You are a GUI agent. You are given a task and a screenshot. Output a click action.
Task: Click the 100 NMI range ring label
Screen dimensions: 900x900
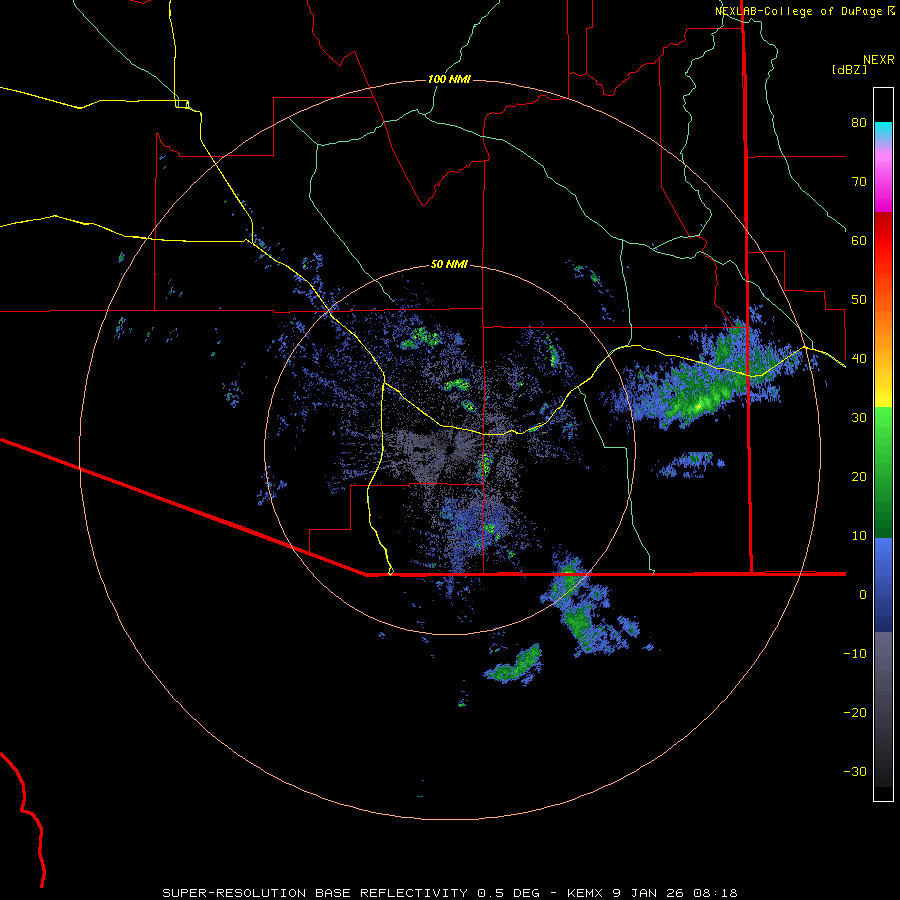coord(449,79)
